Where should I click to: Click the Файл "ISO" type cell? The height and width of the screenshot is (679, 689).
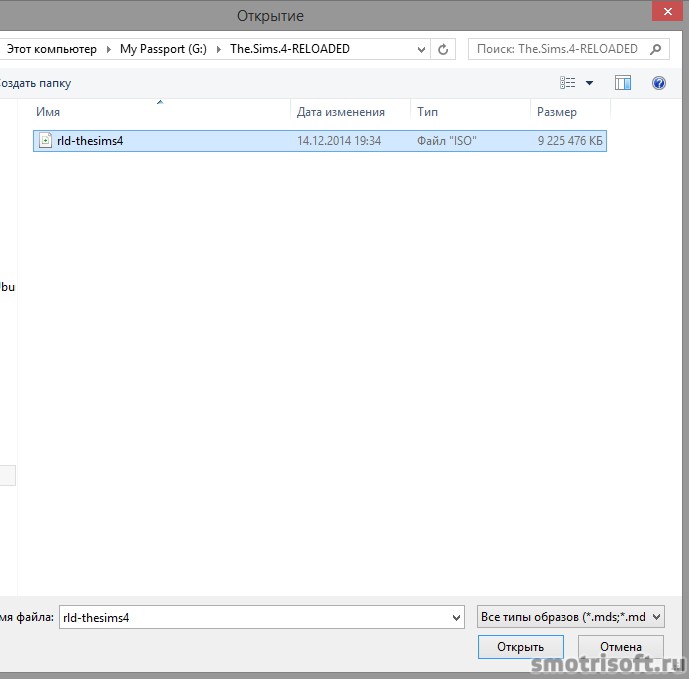point(446,141)
